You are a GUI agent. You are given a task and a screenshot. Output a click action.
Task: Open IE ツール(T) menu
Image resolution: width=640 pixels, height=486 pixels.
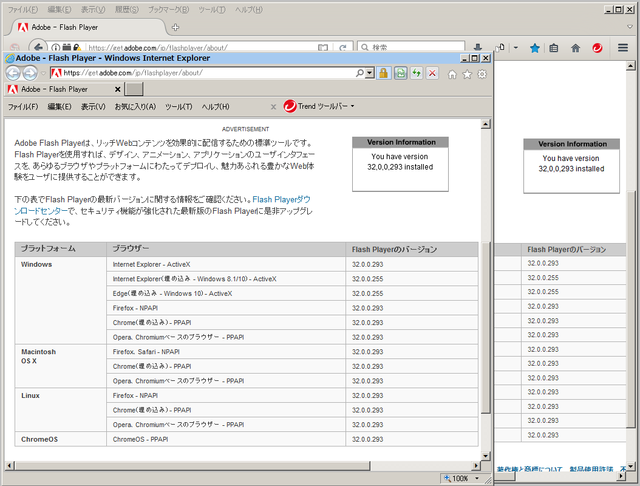point(178,107)
